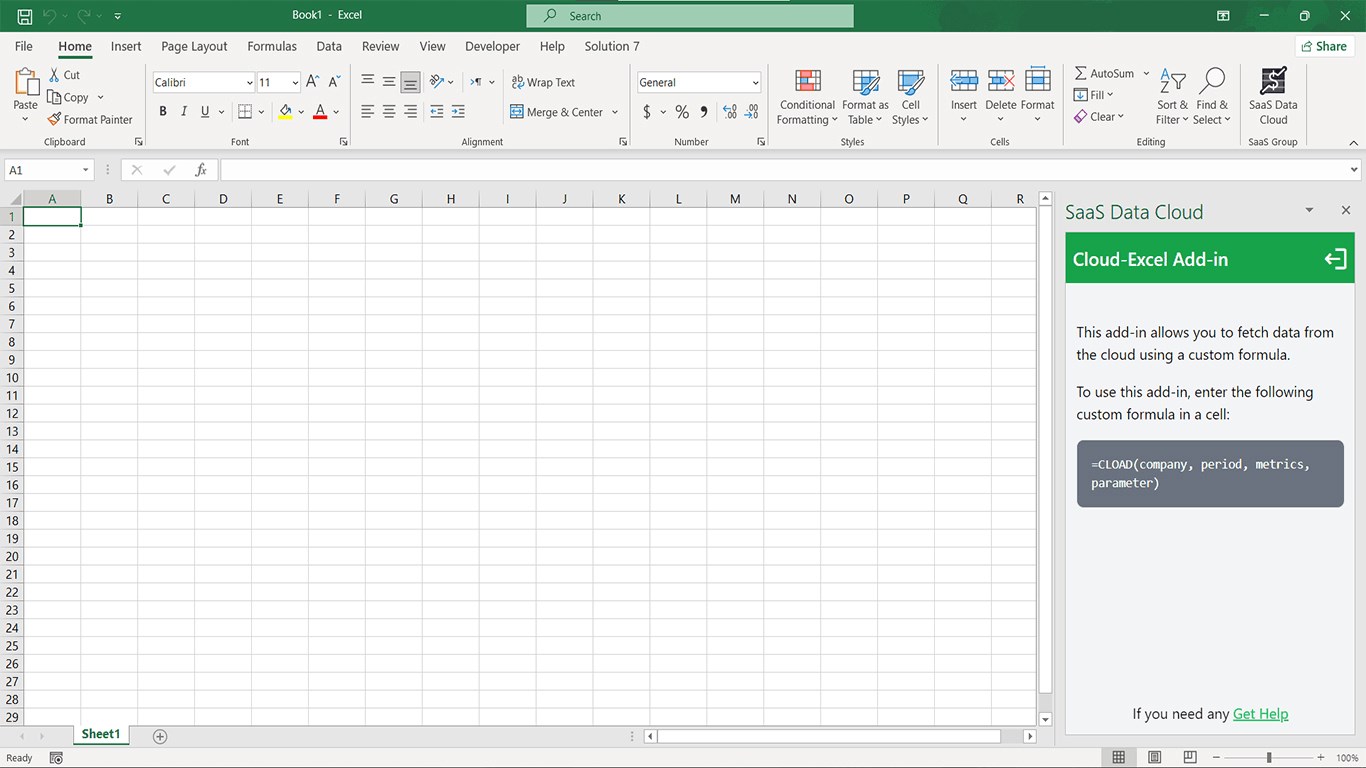Screen dimensions: 1366x768
Task: Toggle Italic formatting
Action: pos(184,112)
